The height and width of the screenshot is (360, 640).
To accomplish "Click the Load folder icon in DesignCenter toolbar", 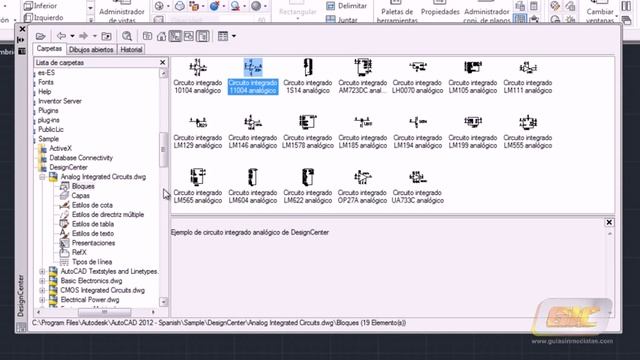I will [x=40, y=36].
